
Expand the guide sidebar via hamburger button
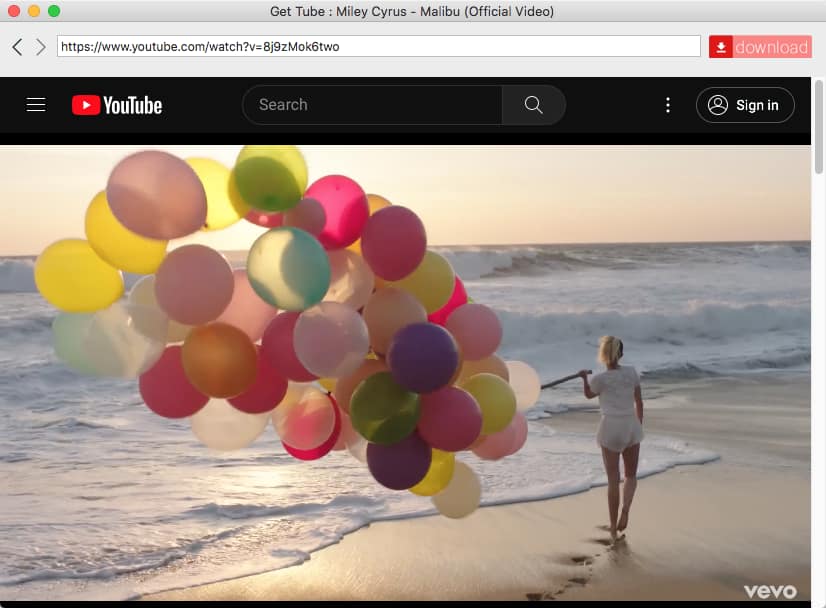pos(36,105)
